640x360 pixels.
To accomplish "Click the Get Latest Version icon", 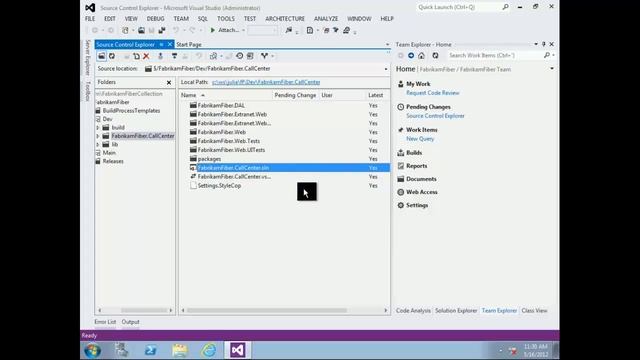I will pyautogui.click(x=160, y=56).
